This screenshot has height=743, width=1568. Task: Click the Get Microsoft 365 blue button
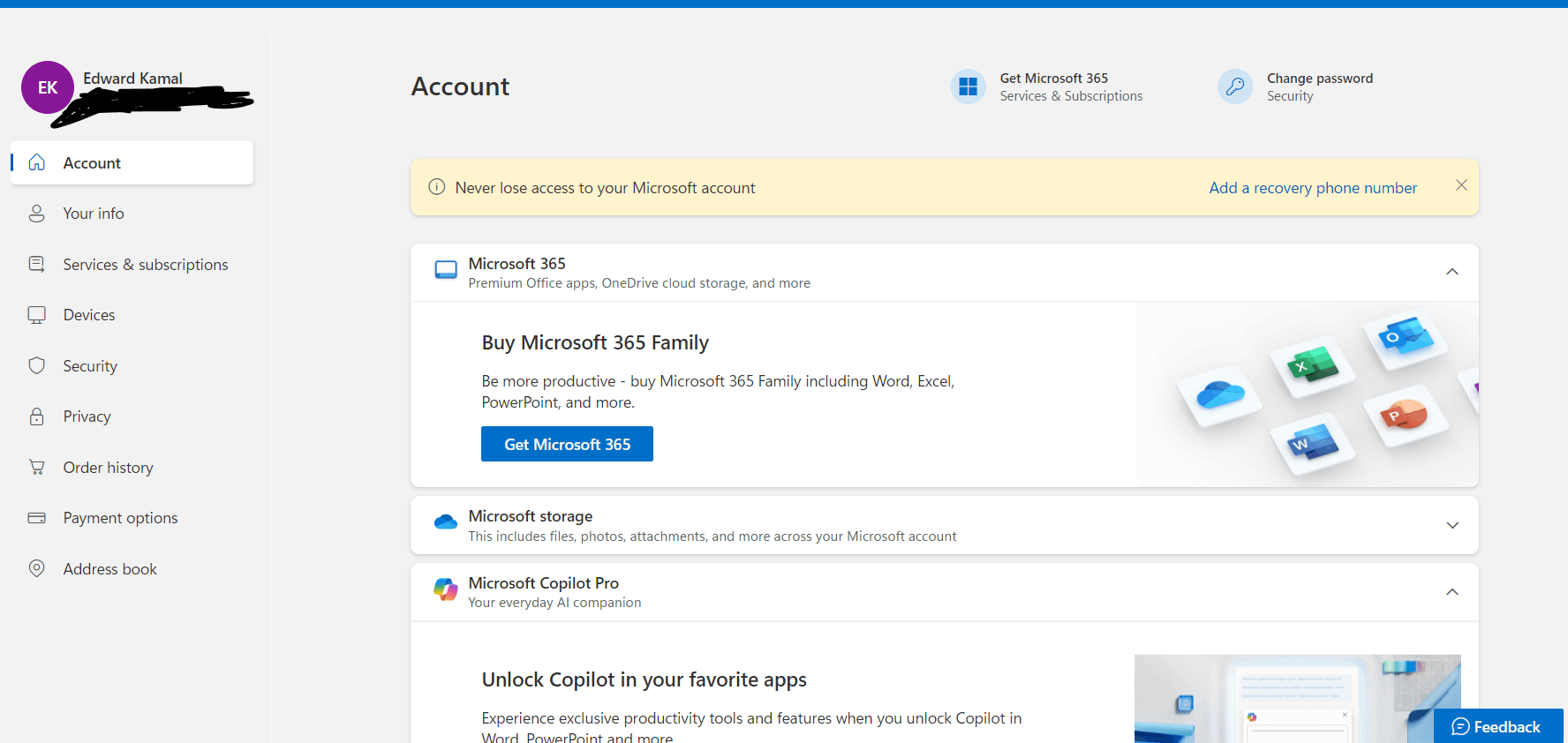(x=567, y=444)
